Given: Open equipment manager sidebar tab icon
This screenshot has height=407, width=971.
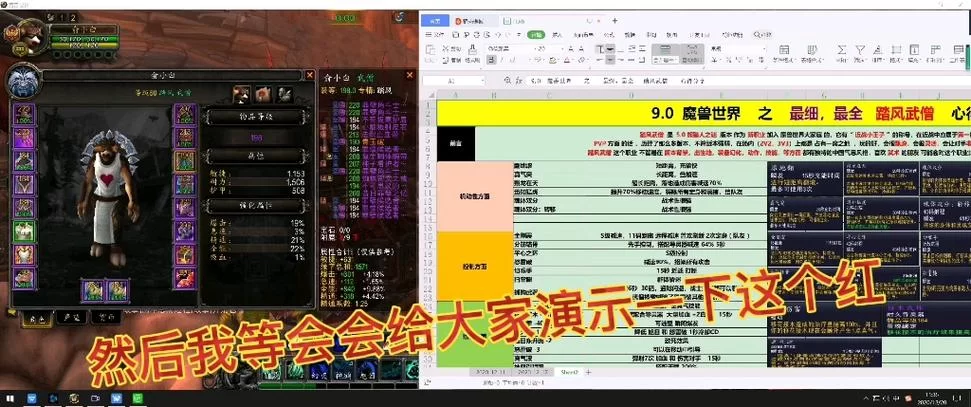Looking at the screenshot, I should tap(285, 94).
